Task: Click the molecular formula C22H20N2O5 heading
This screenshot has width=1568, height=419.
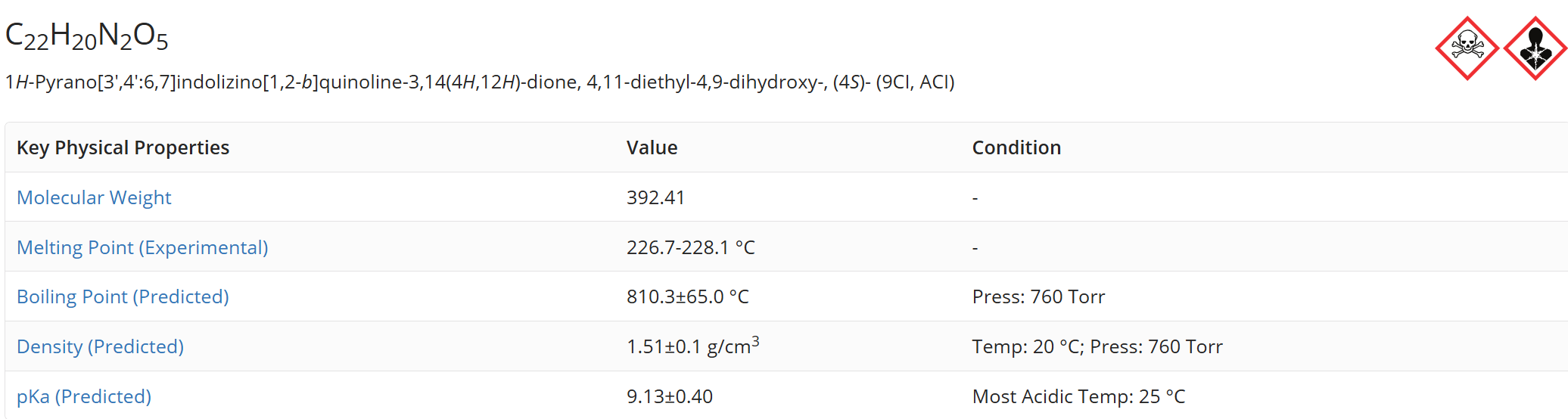Action: 87,36
